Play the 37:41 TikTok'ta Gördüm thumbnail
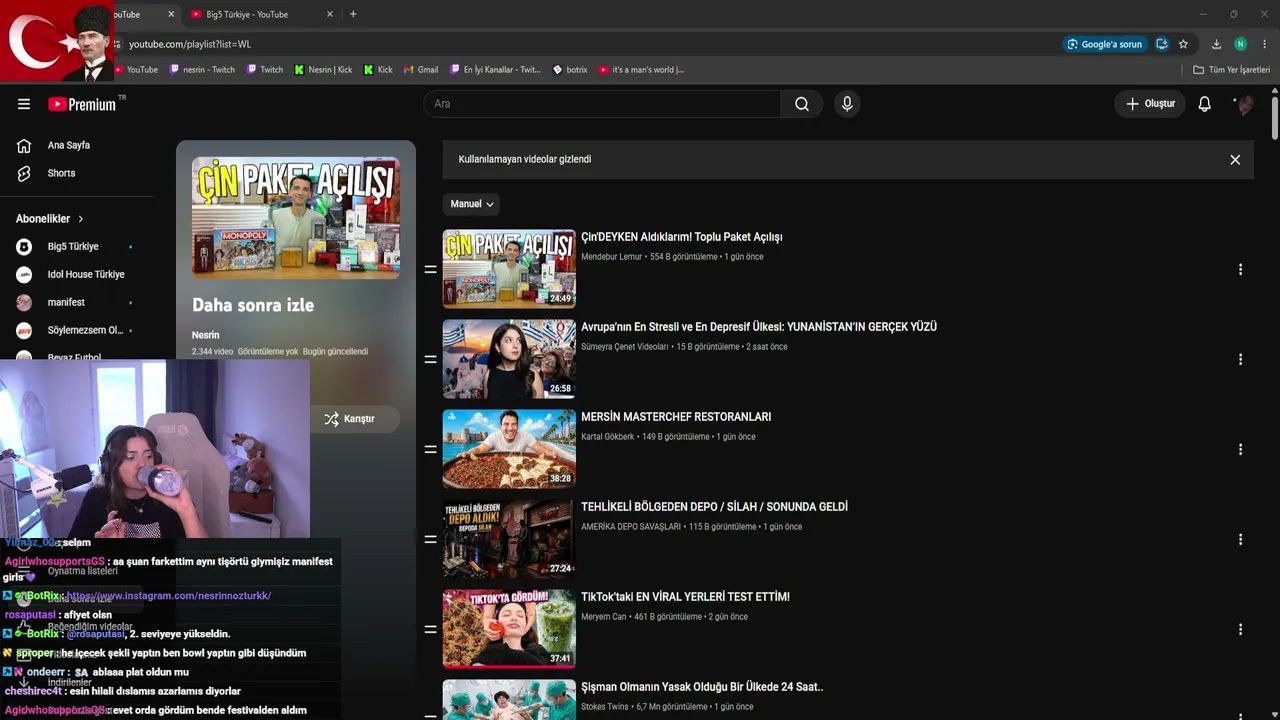 click(x=509, y=628)
